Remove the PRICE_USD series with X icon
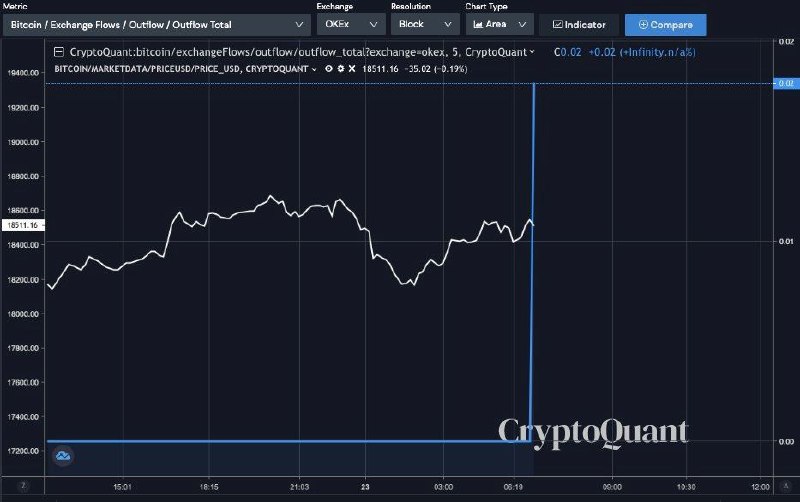This screenshot has width=800, height=502. 352,68
